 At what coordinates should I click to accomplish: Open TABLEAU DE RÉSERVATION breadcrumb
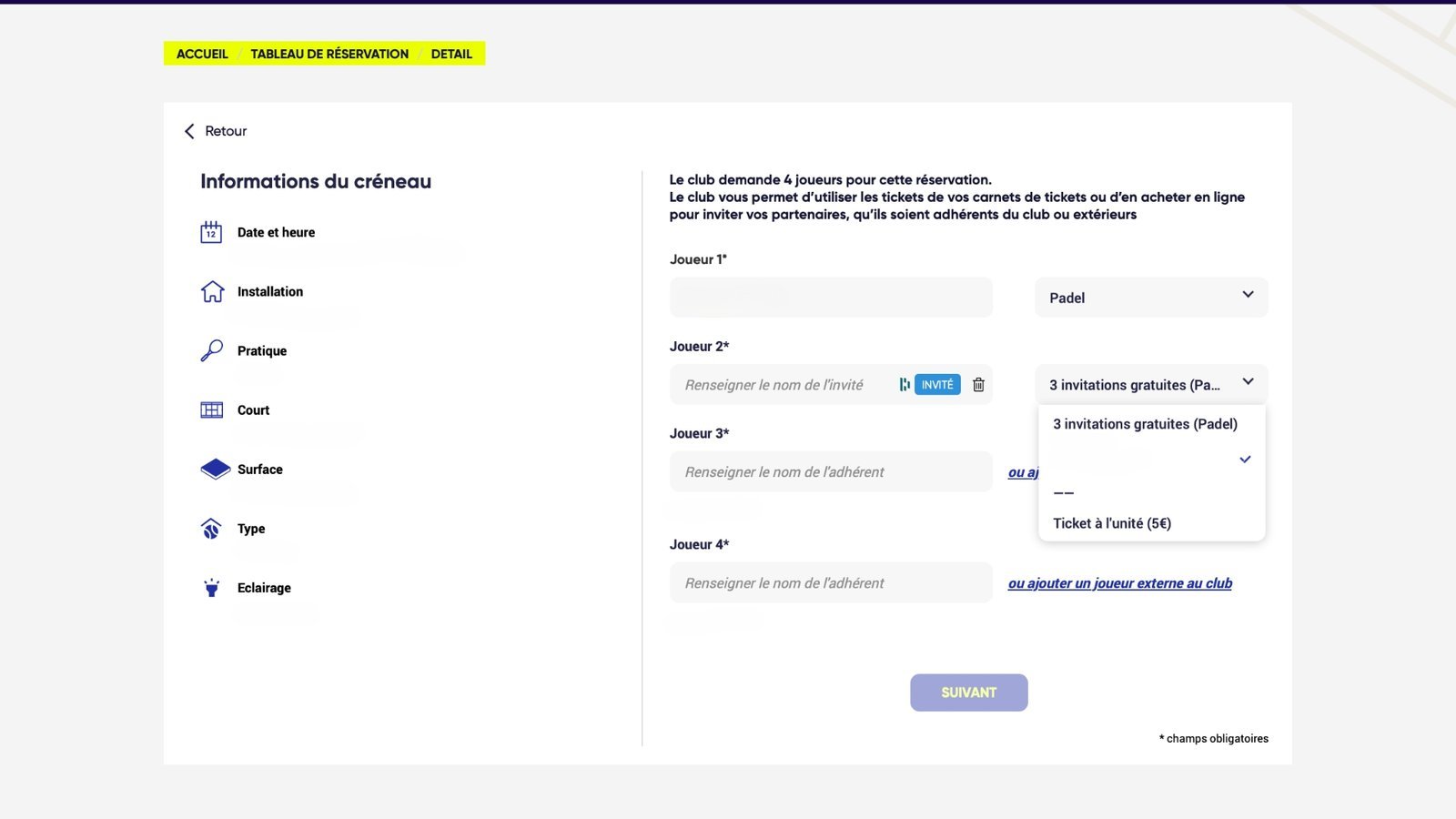point(329,54)
